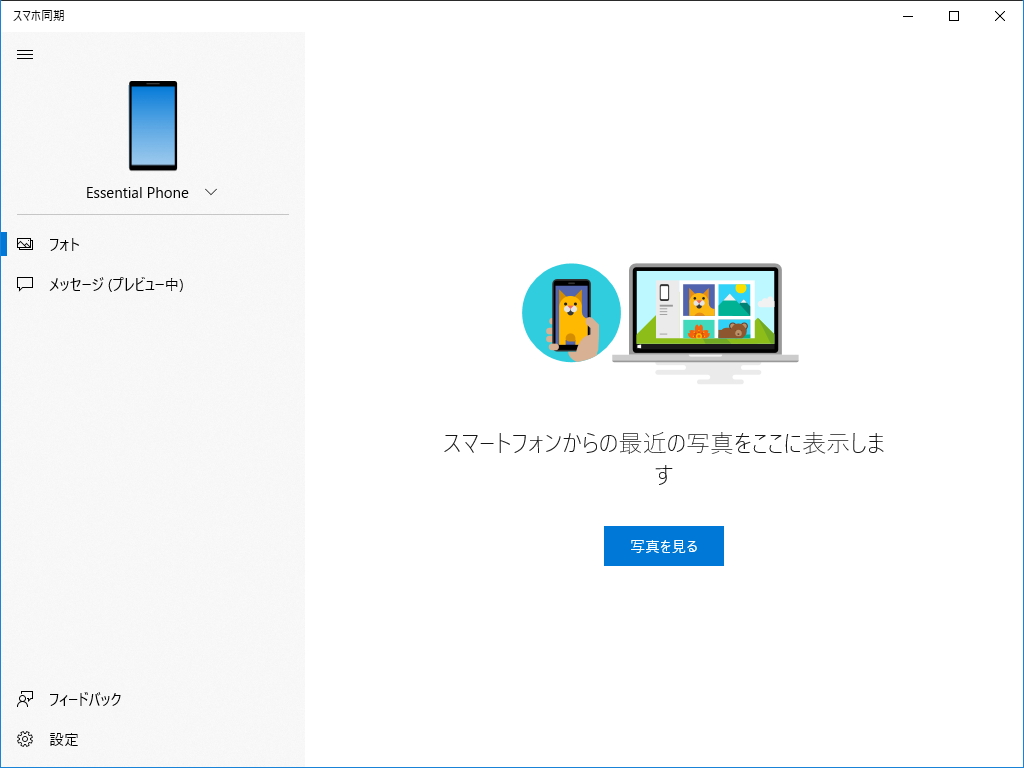The image size is (1024, 768).
Task: Switch to the フォト section
Action: (63, 243)
